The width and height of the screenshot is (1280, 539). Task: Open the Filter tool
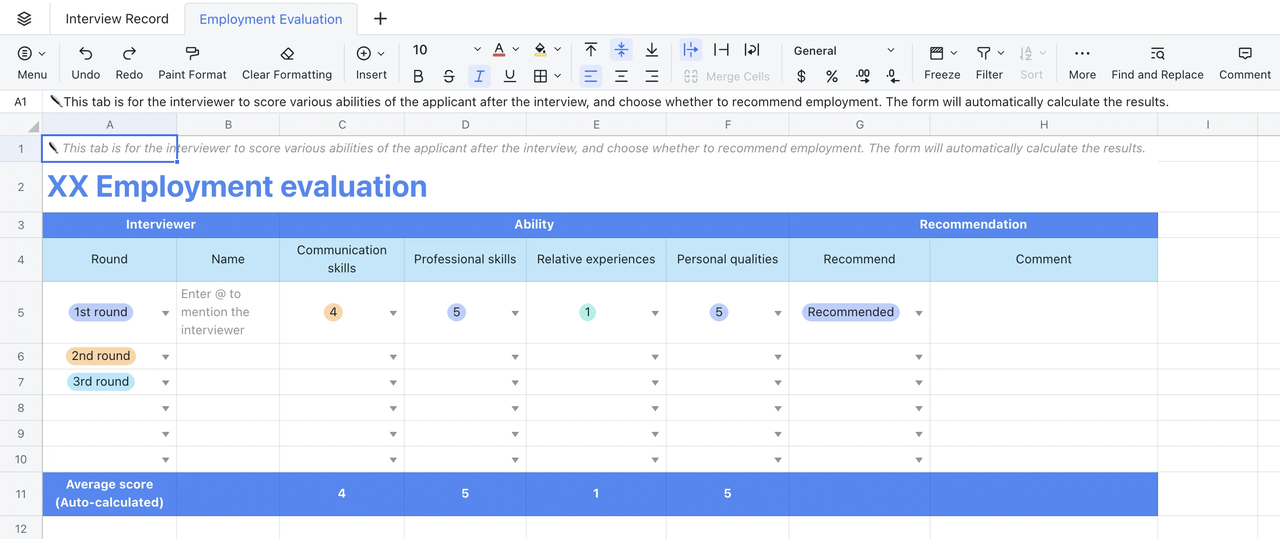click(989, 62)
